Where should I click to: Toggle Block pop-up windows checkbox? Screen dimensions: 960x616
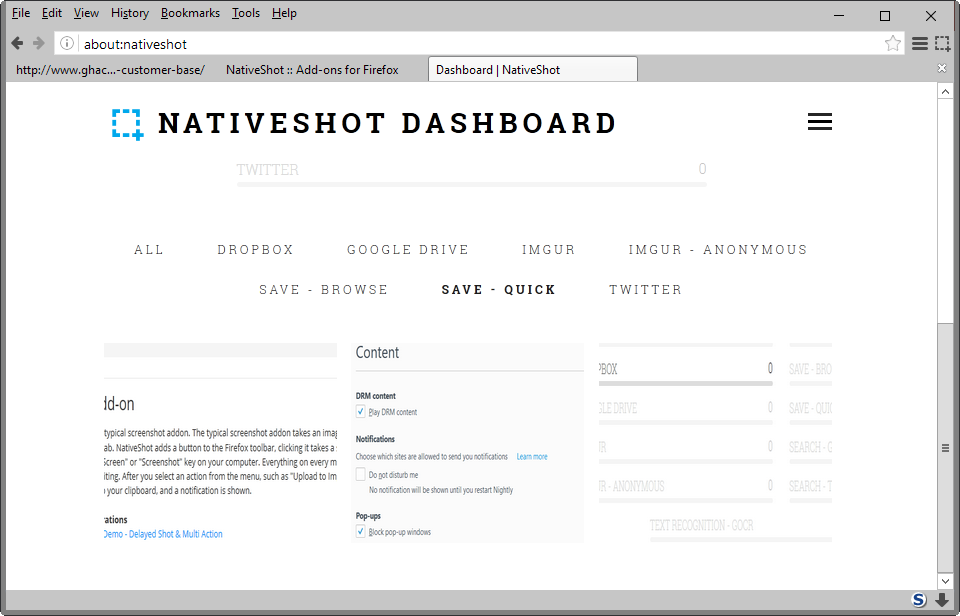pos(361,532)
